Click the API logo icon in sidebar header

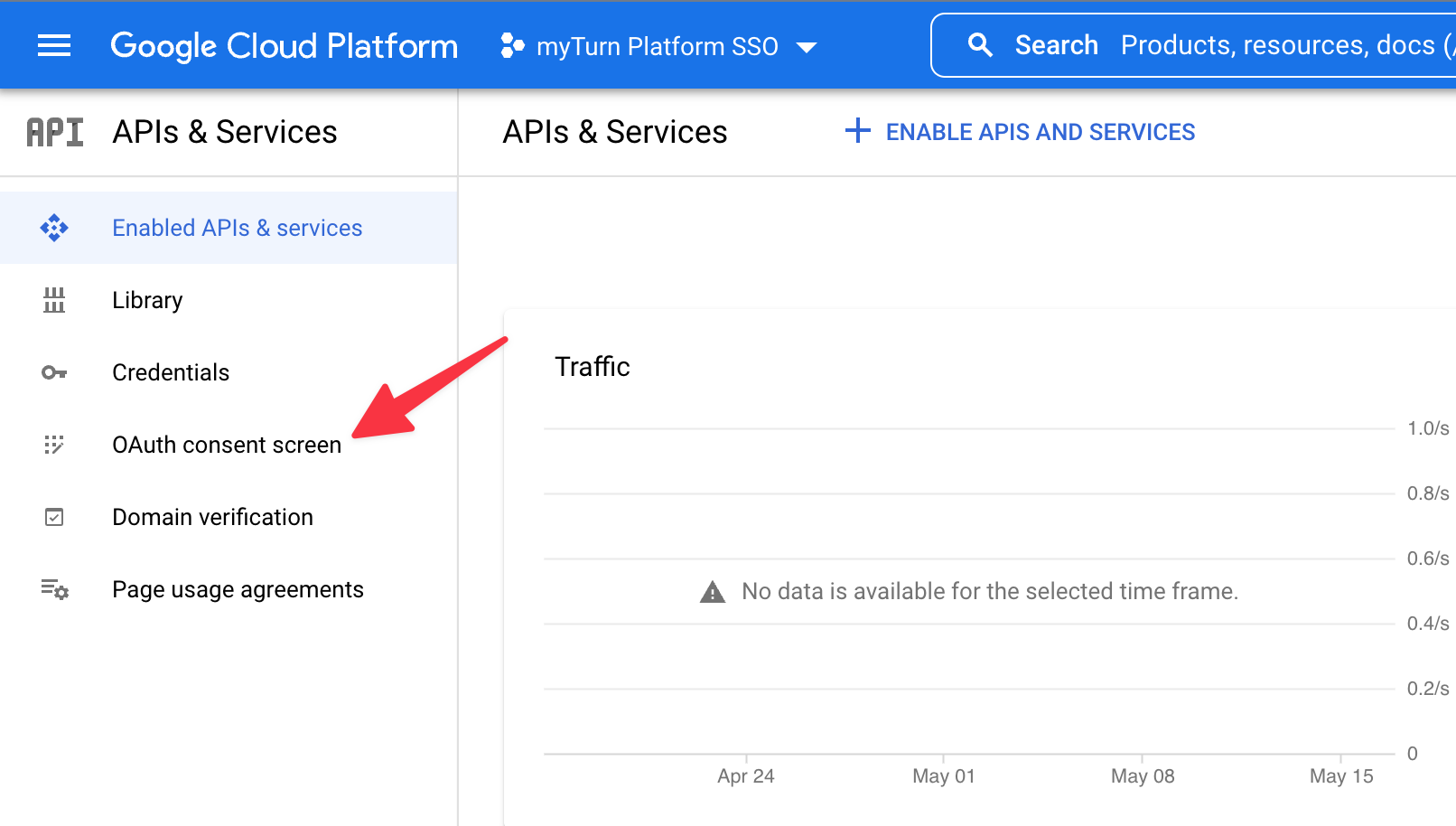tap(55, 132)
